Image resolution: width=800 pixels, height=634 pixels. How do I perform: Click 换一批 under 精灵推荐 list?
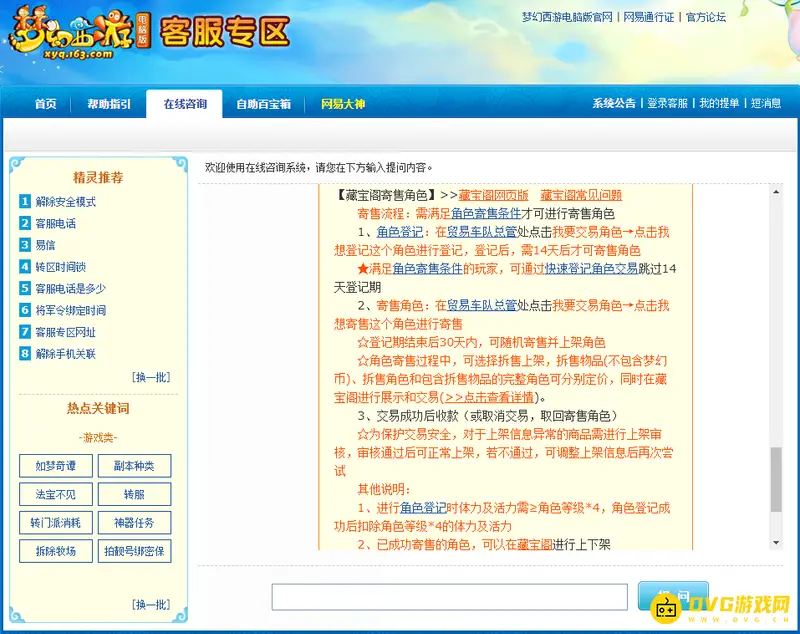click(x=151, y=377)
